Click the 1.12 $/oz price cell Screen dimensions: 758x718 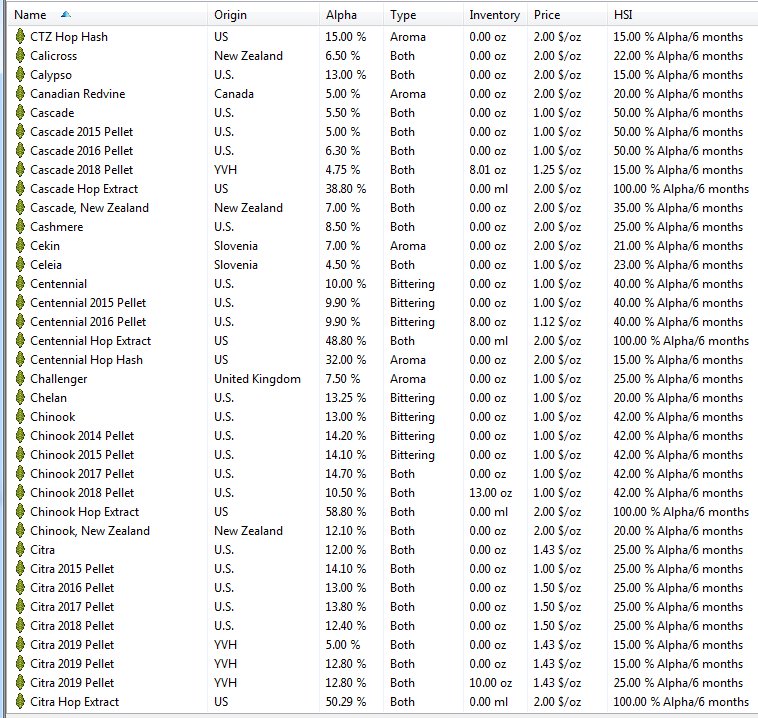tap(557, 322)
